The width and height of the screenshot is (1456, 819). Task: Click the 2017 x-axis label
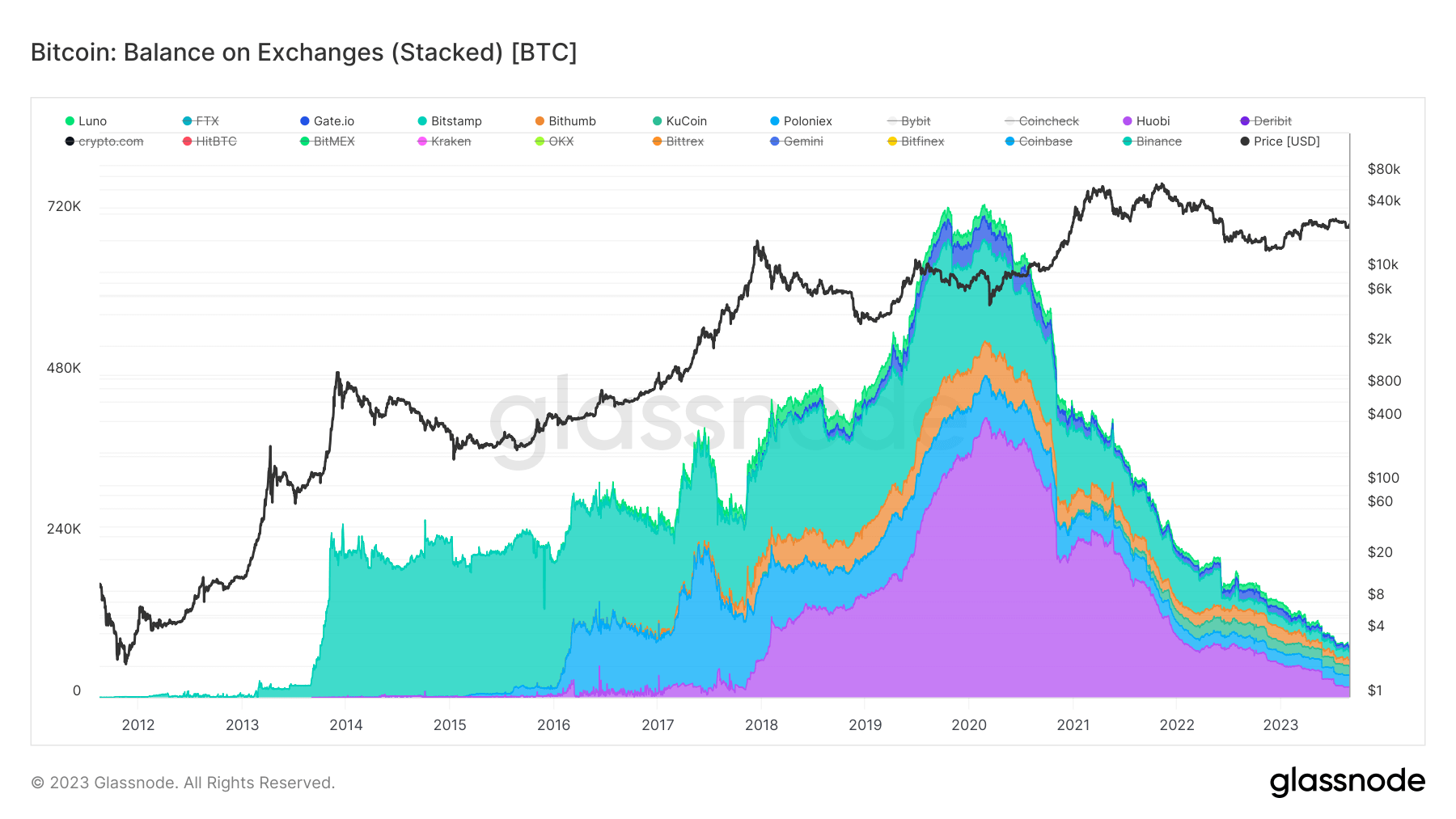click(x=658, y=725)
